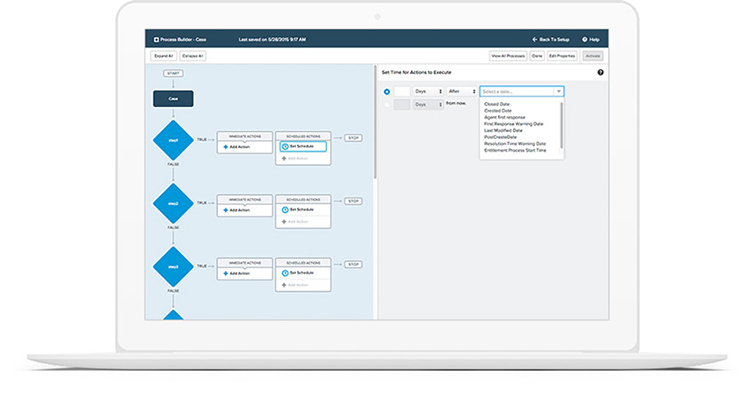This screenshot has width=756, height=400.
Task: Click the number input field before Days
Action: tap(402, 91)
